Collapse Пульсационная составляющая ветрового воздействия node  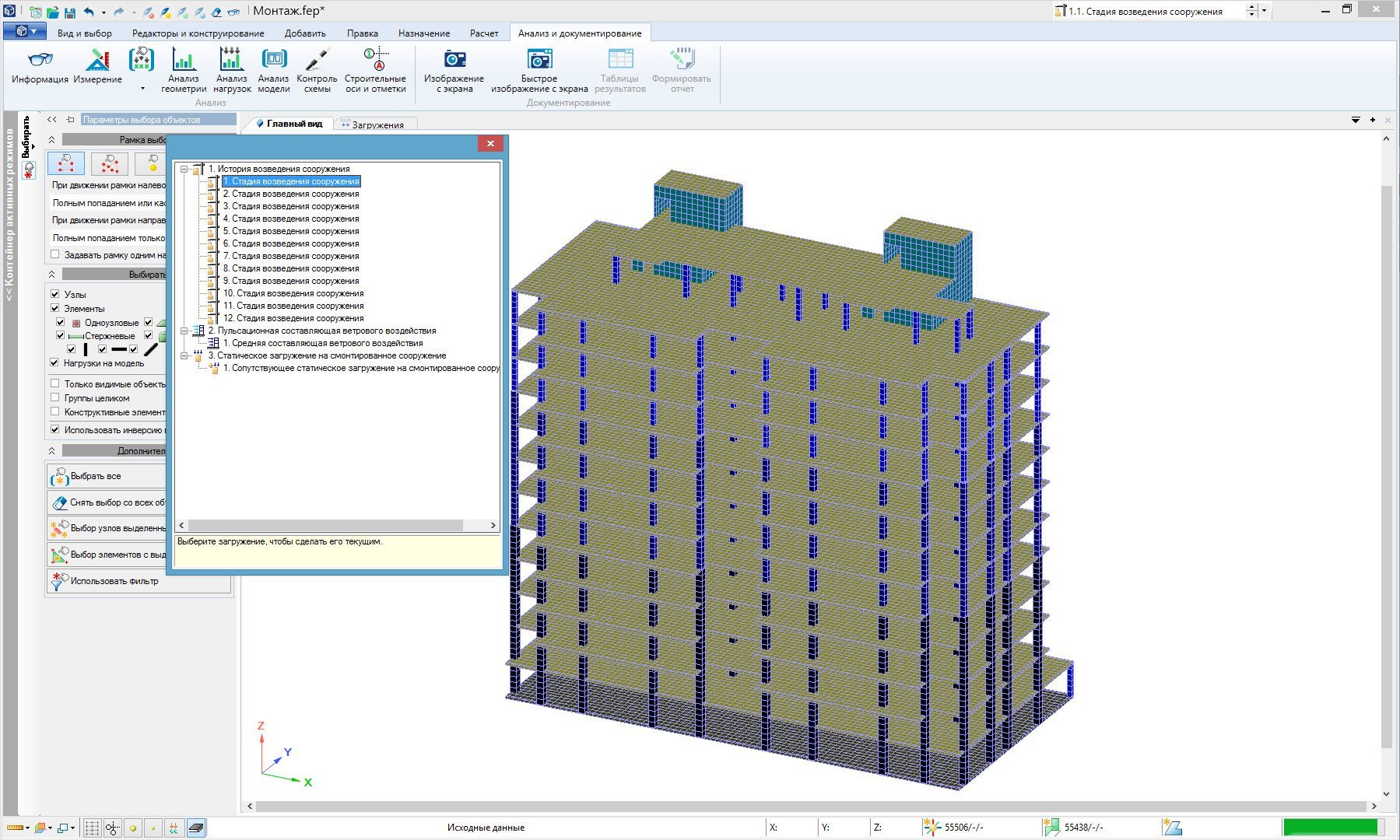click(x=184, y=331)
